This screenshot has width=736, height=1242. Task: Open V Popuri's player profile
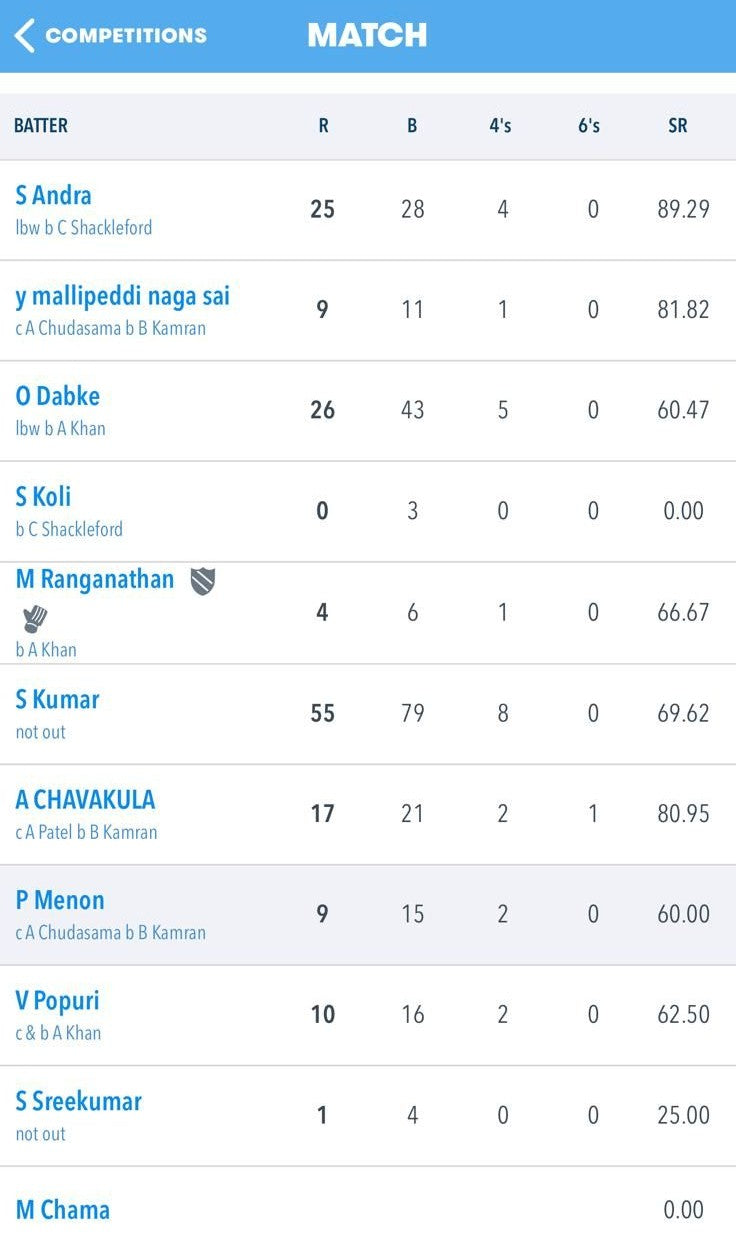[x=58, y=1000]
